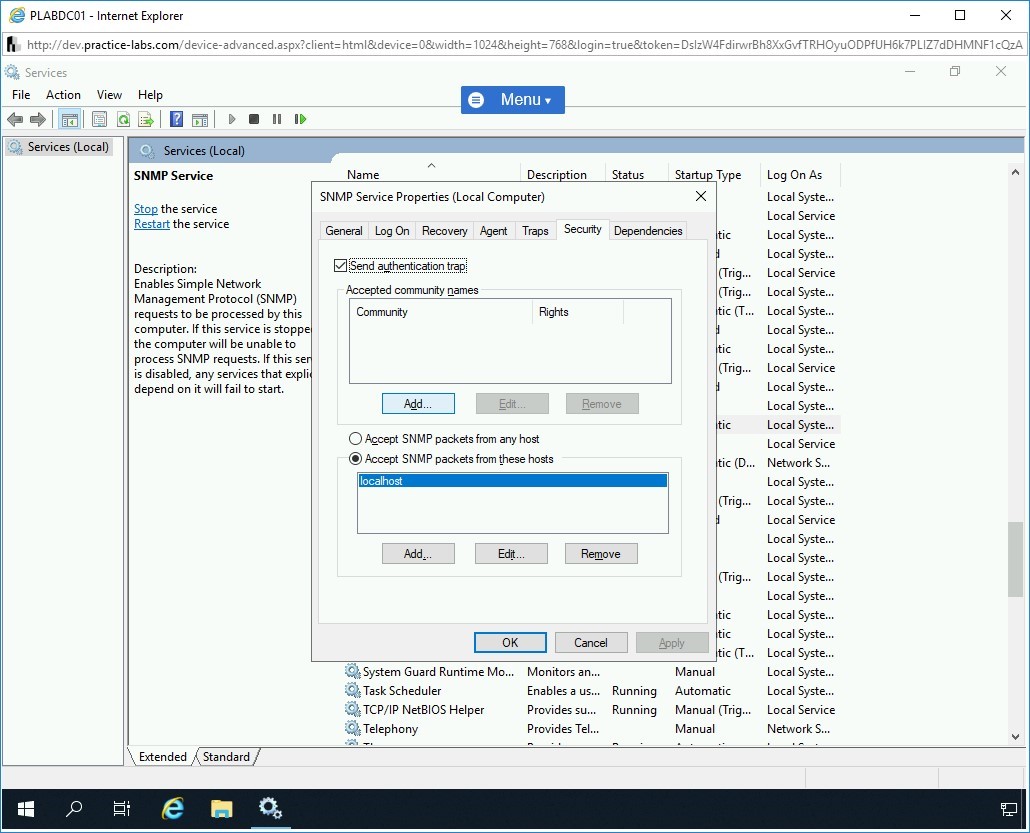
Task: Switch to the Traps tab
Action: [535, 231]
